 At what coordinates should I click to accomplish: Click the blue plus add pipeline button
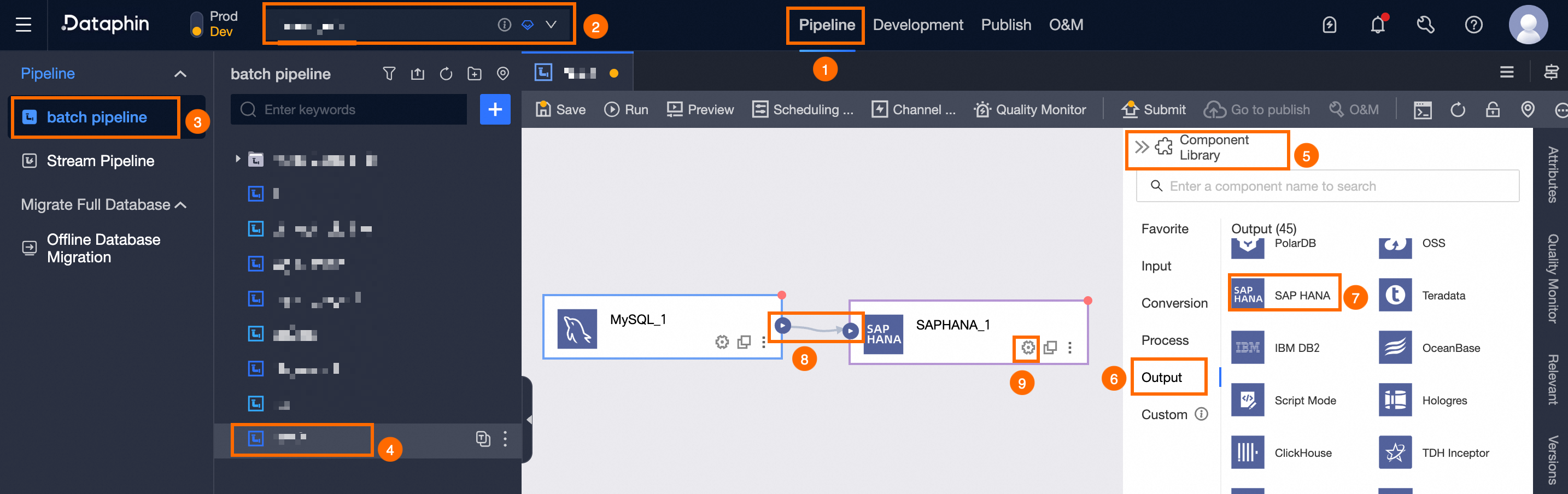[495, 109]
